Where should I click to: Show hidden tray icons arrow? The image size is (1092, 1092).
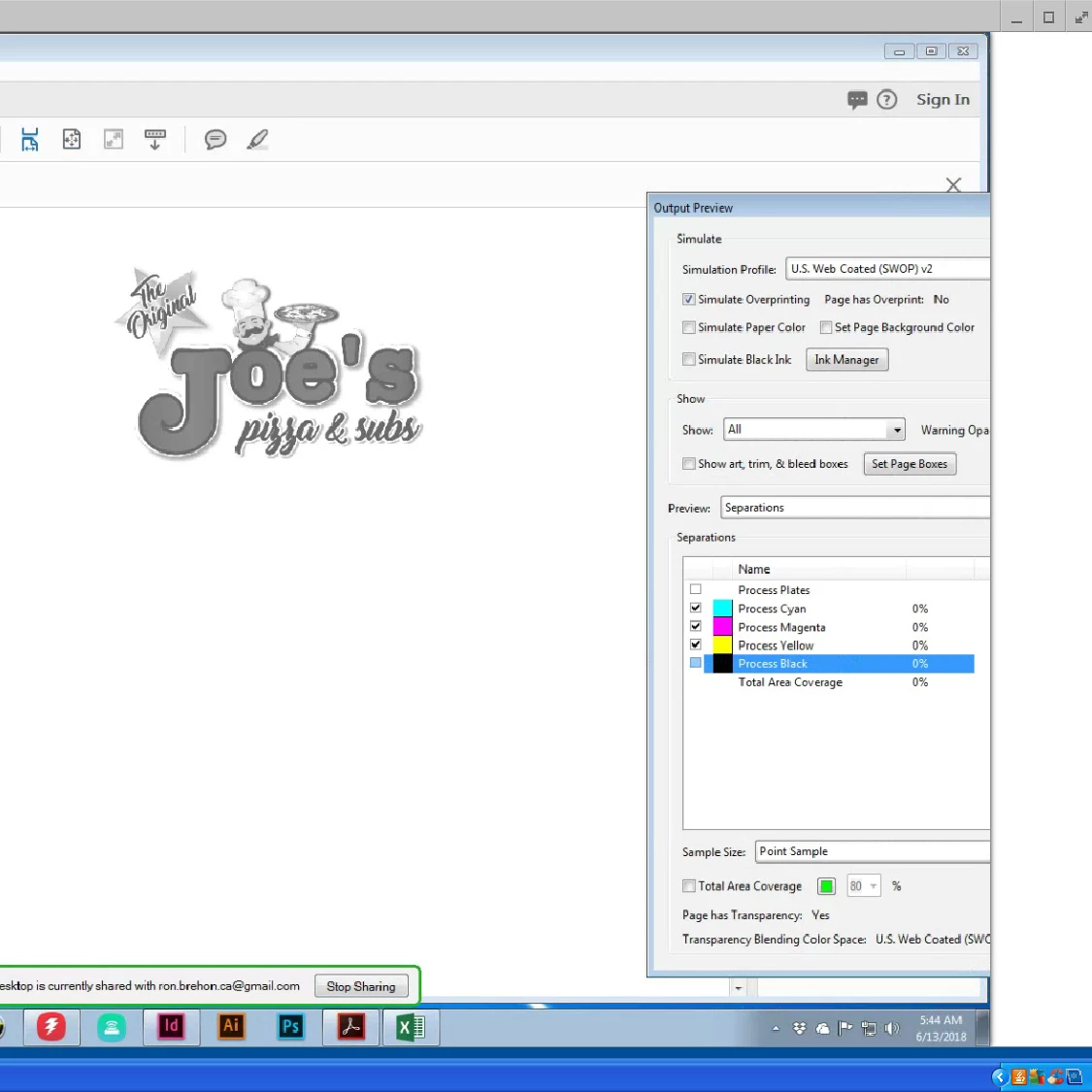(776, 1028)
